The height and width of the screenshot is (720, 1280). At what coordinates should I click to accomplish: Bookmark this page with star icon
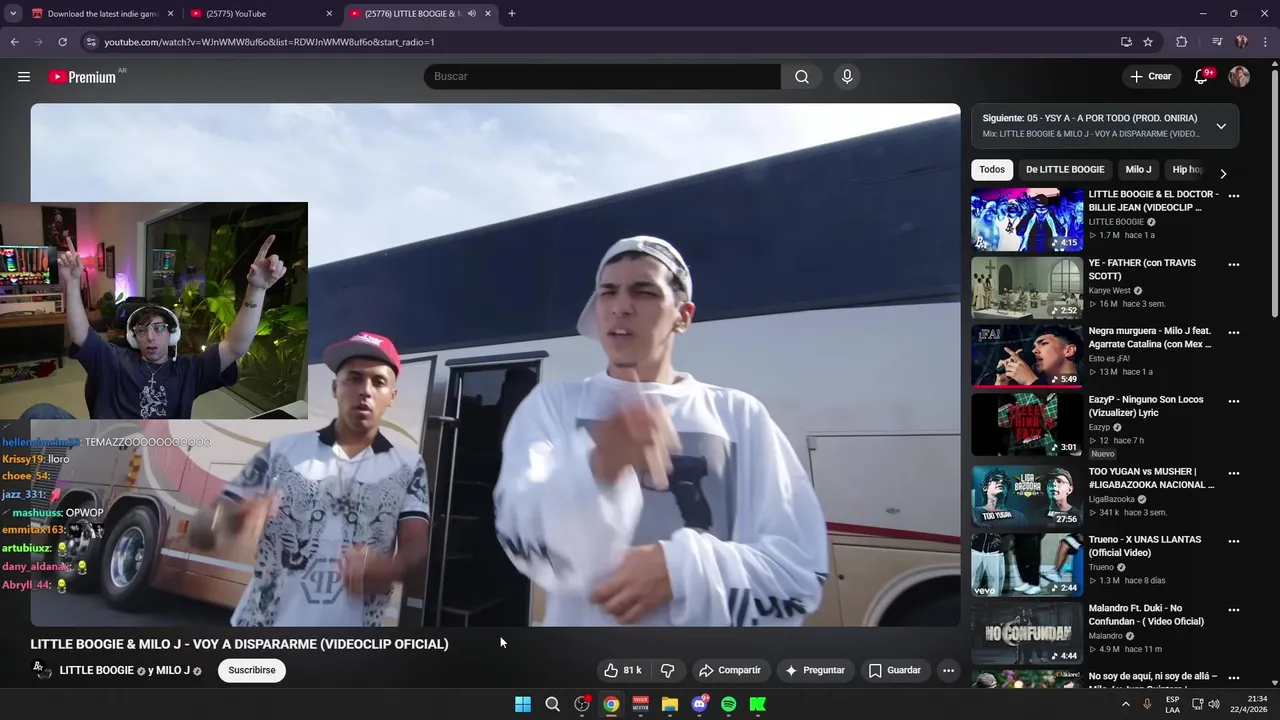tap(1148, 42)
